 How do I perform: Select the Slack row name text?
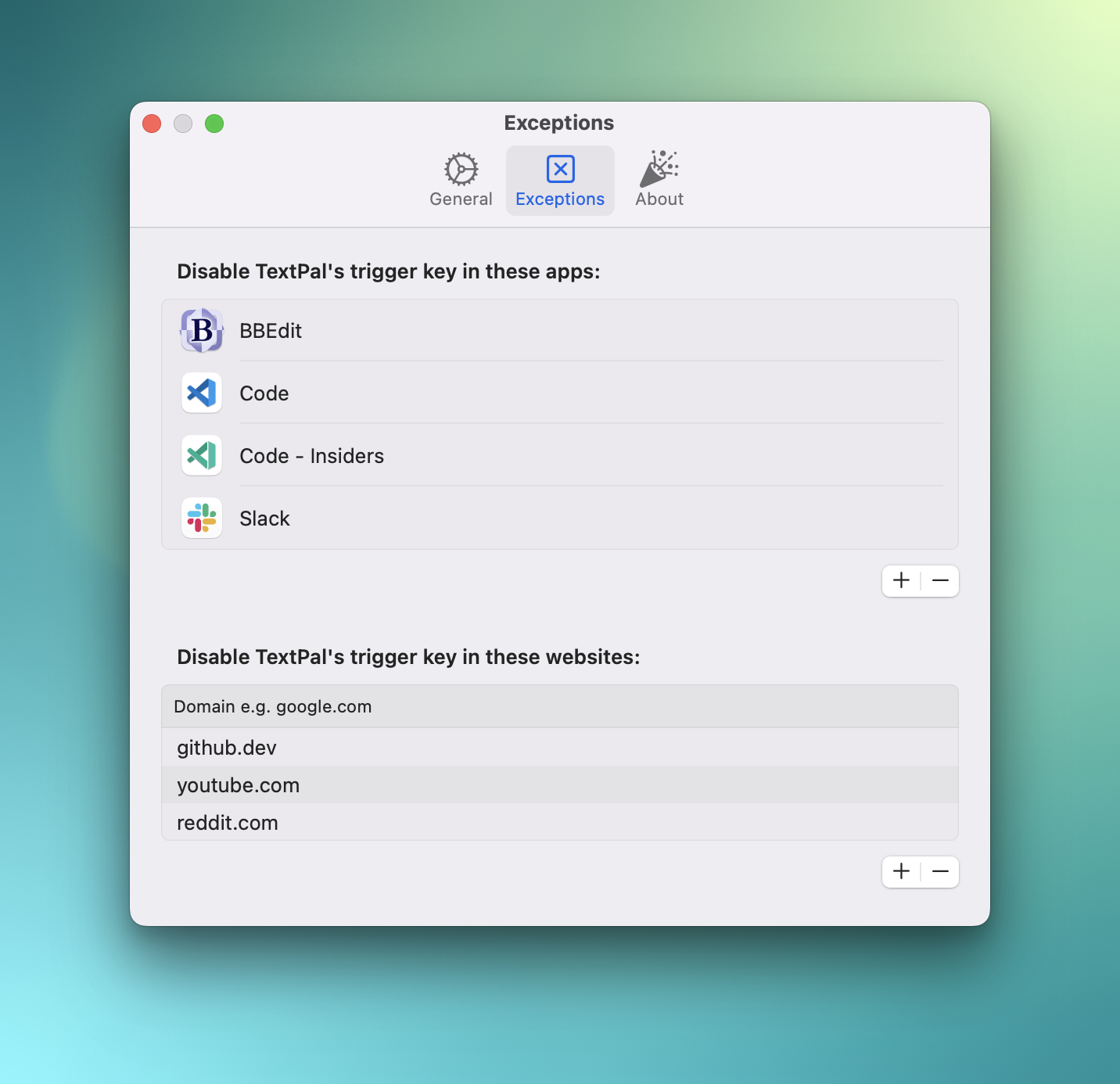coord(264,519)
